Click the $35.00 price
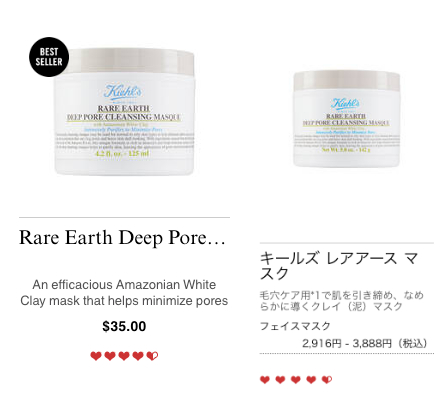 coord(124,326)
